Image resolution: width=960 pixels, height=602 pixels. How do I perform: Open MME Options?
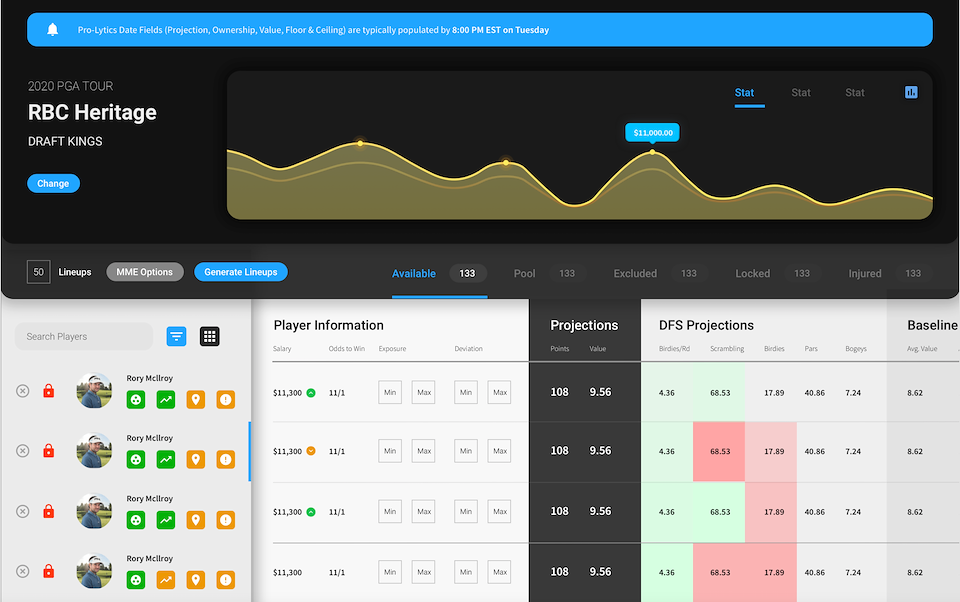[144, 272]
